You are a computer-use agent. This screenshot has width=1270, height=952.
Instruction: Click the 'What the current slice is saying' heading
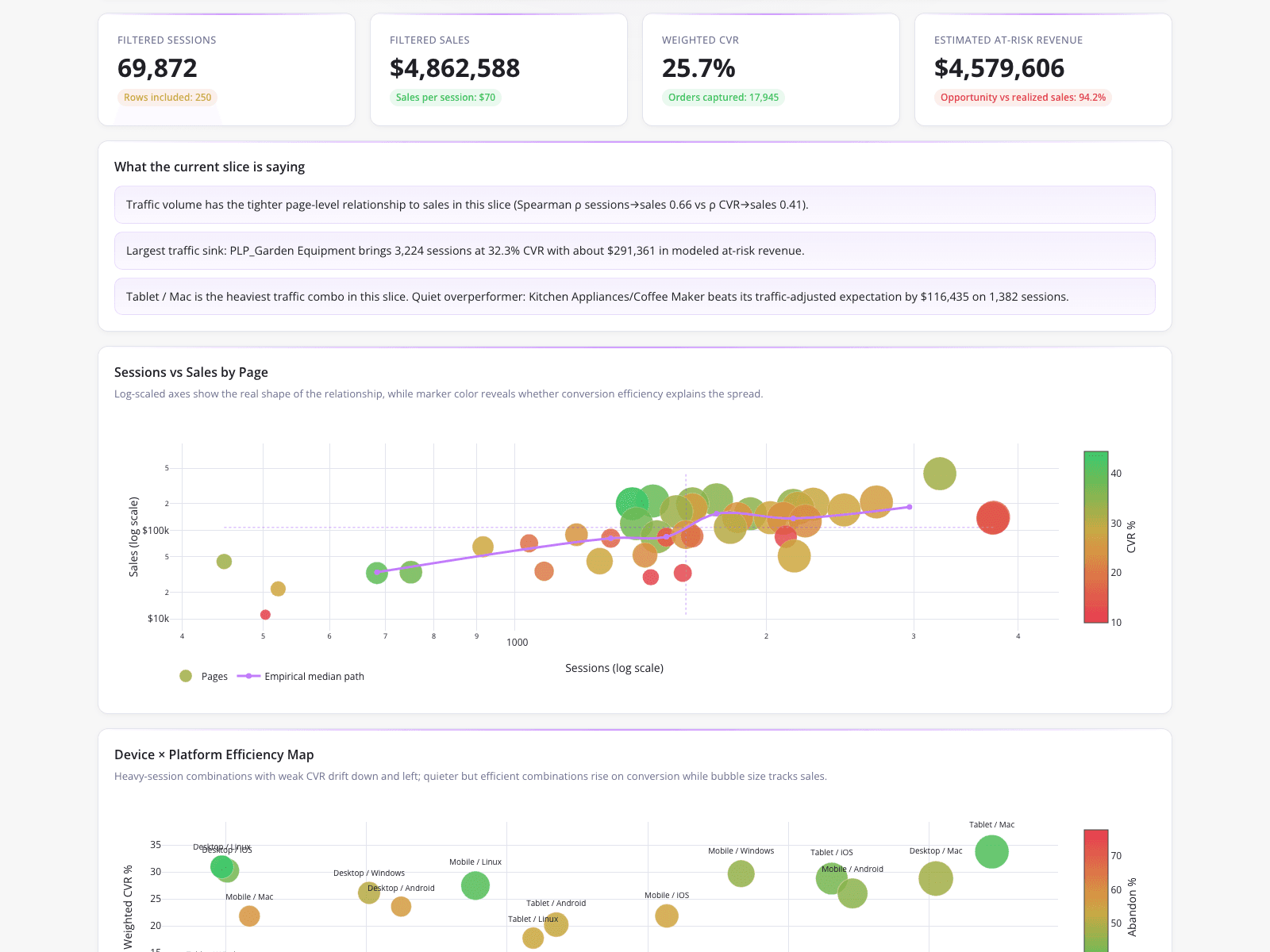(x=210, y=167)
